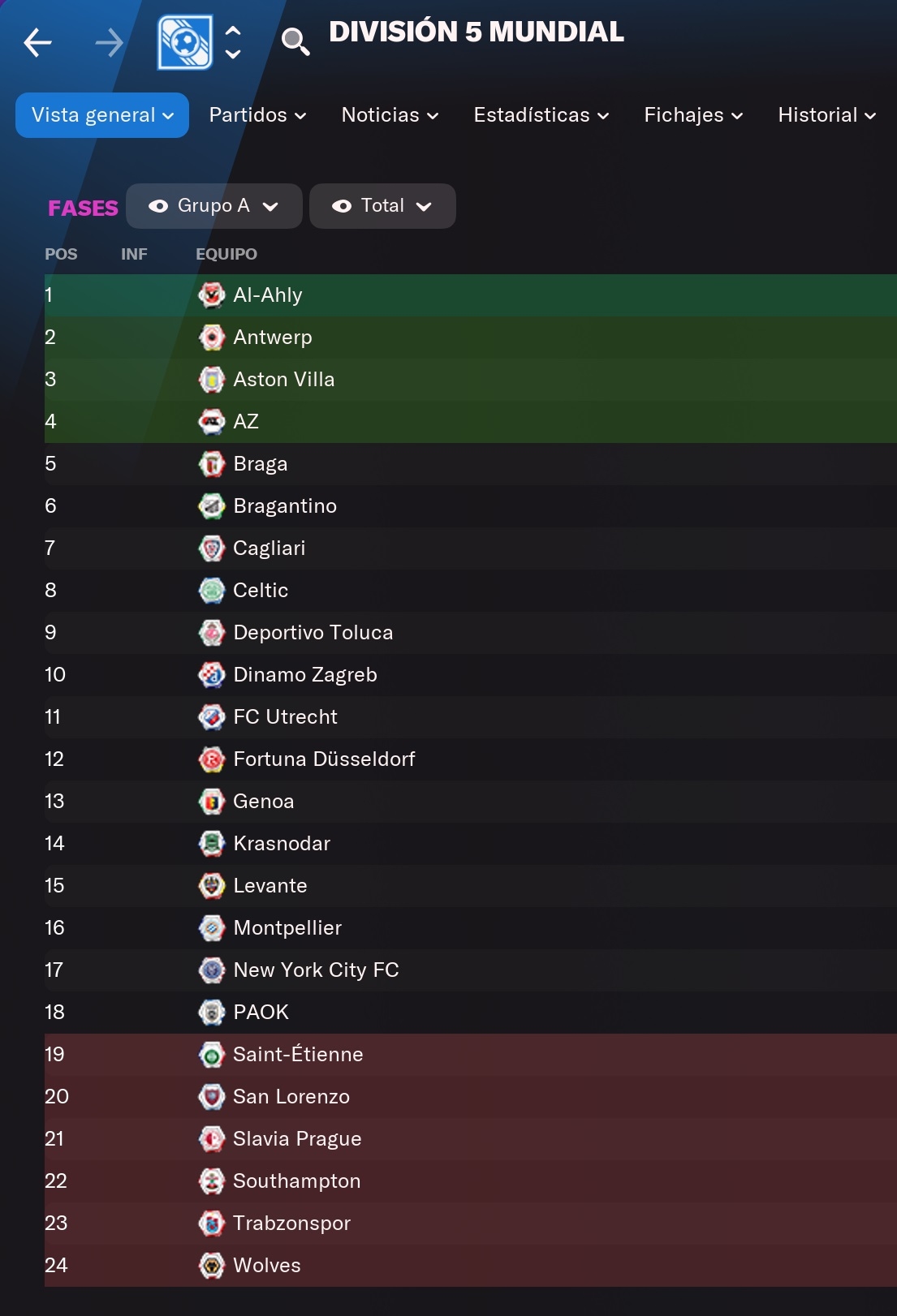Open the Partidos tab menu

pos(257,115)
